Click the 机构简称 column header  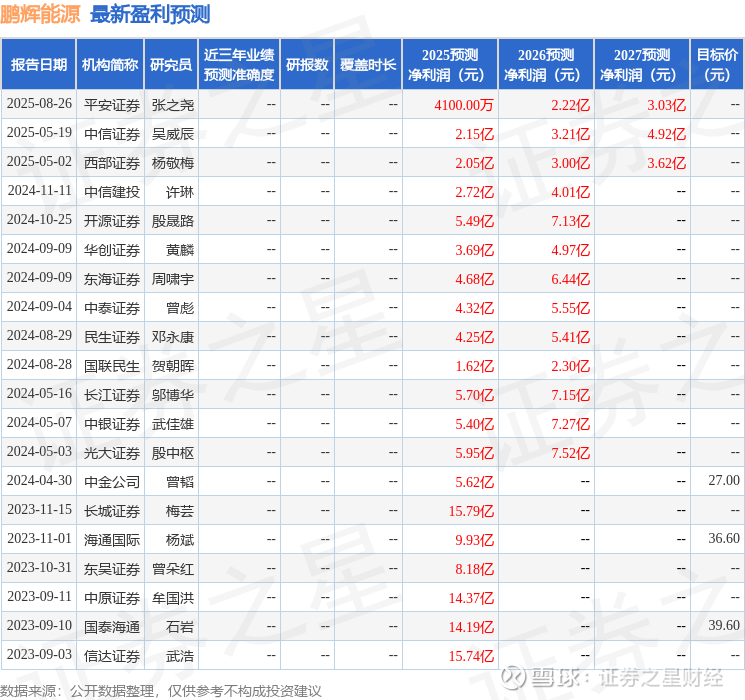point(110,65)
